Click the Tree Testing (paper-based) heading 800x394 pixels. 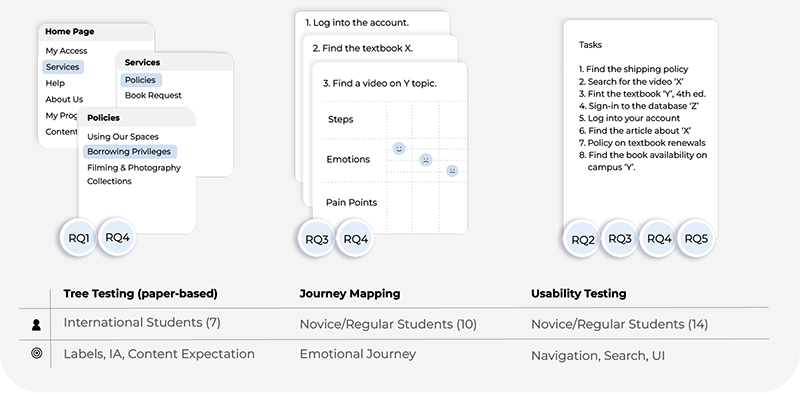coord(140,294)
